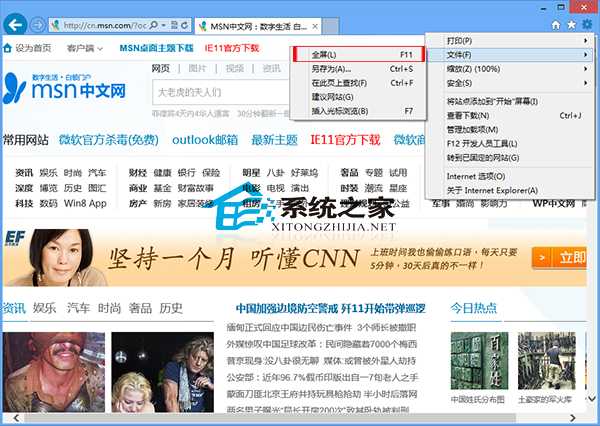
Task: Click the house icon beside 设为首页
Action: tap(8, 48)
